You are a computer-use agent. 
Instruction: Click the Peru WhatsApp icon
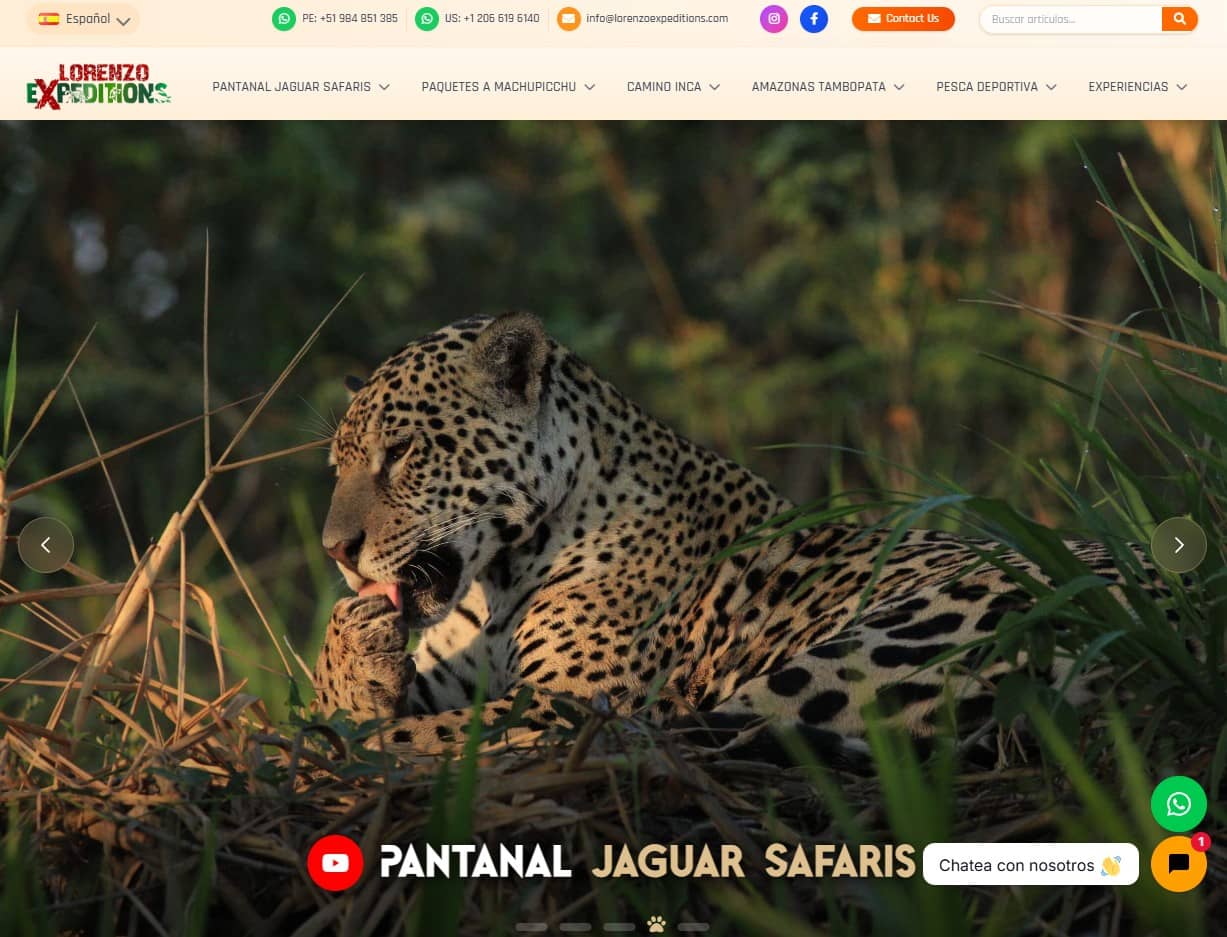point(284,19)
